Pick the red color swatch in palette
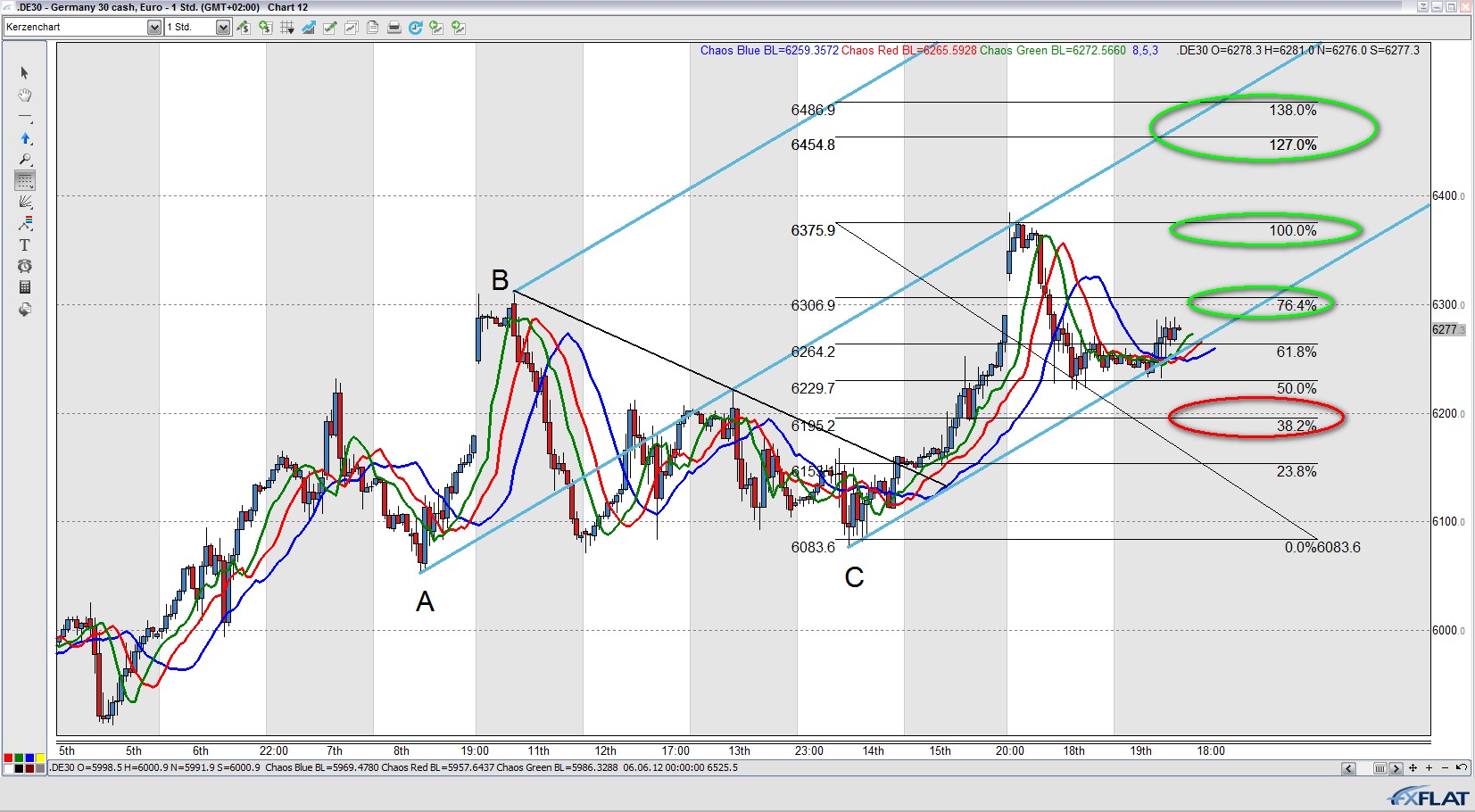The height and width of the screenshot is (812, 1475). [x=9, y=758]
